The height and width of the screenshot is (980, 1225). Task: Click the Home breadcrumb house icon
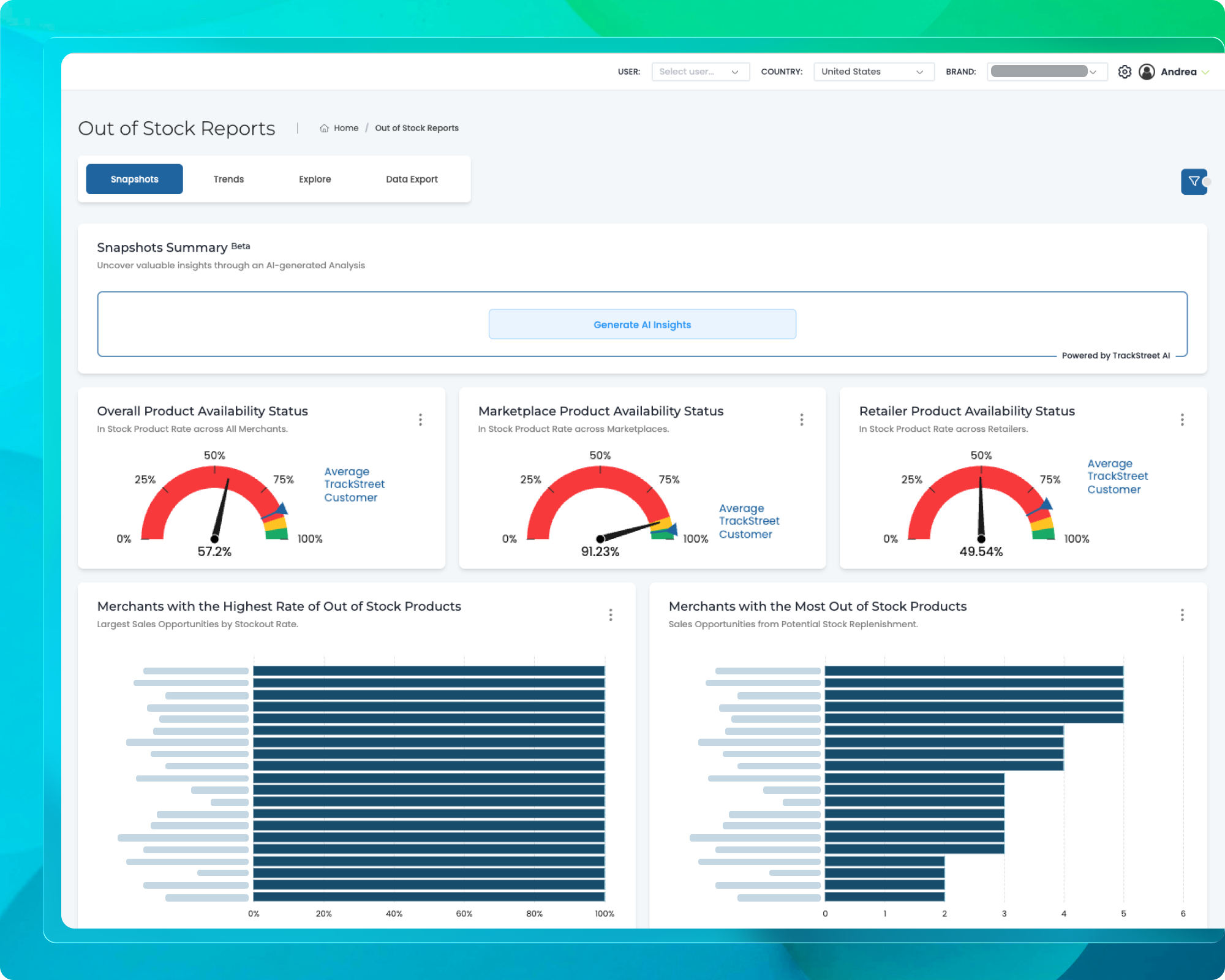pyautogui.click(x=324, y=128)
